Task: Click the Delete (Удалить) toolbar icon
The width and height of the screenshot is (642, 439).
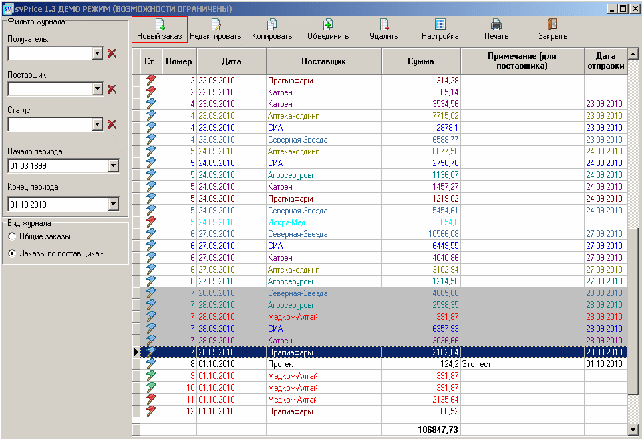Action: coord(384,24)
